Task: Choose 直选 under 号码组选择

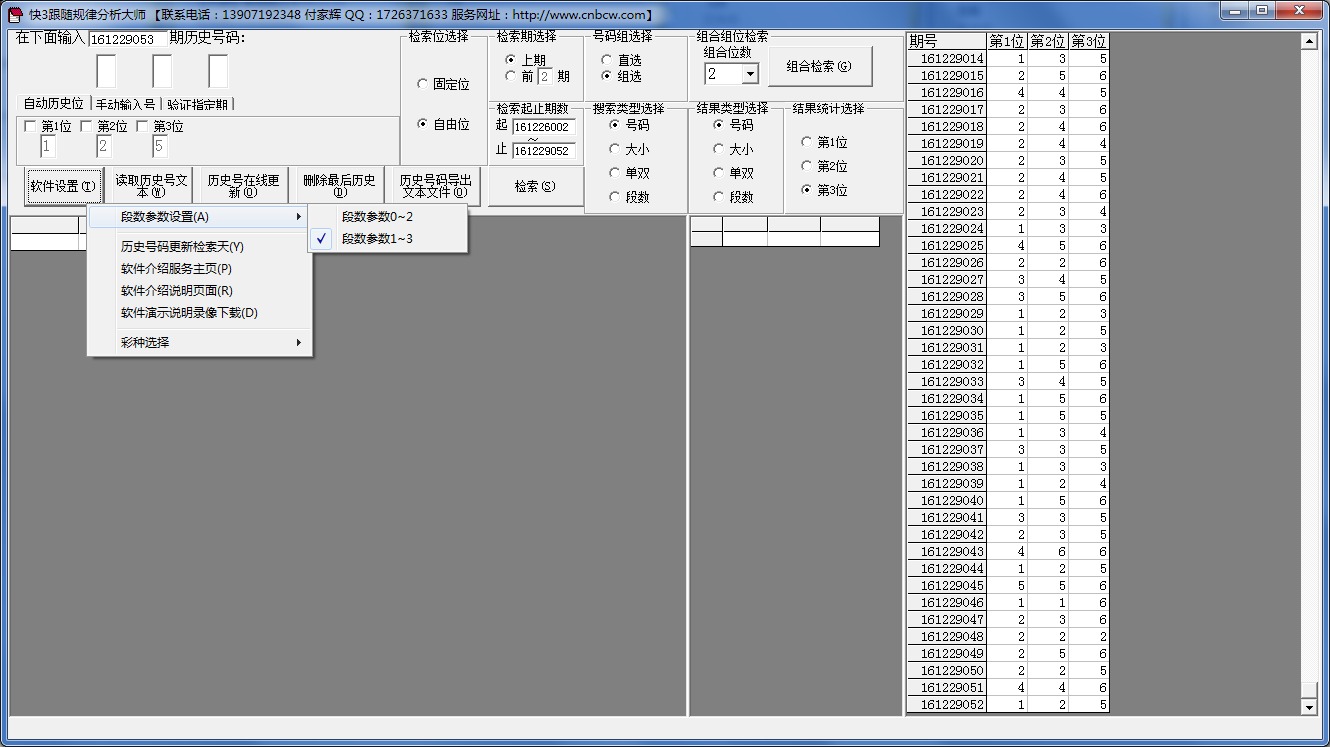Action: click(607, 61)
